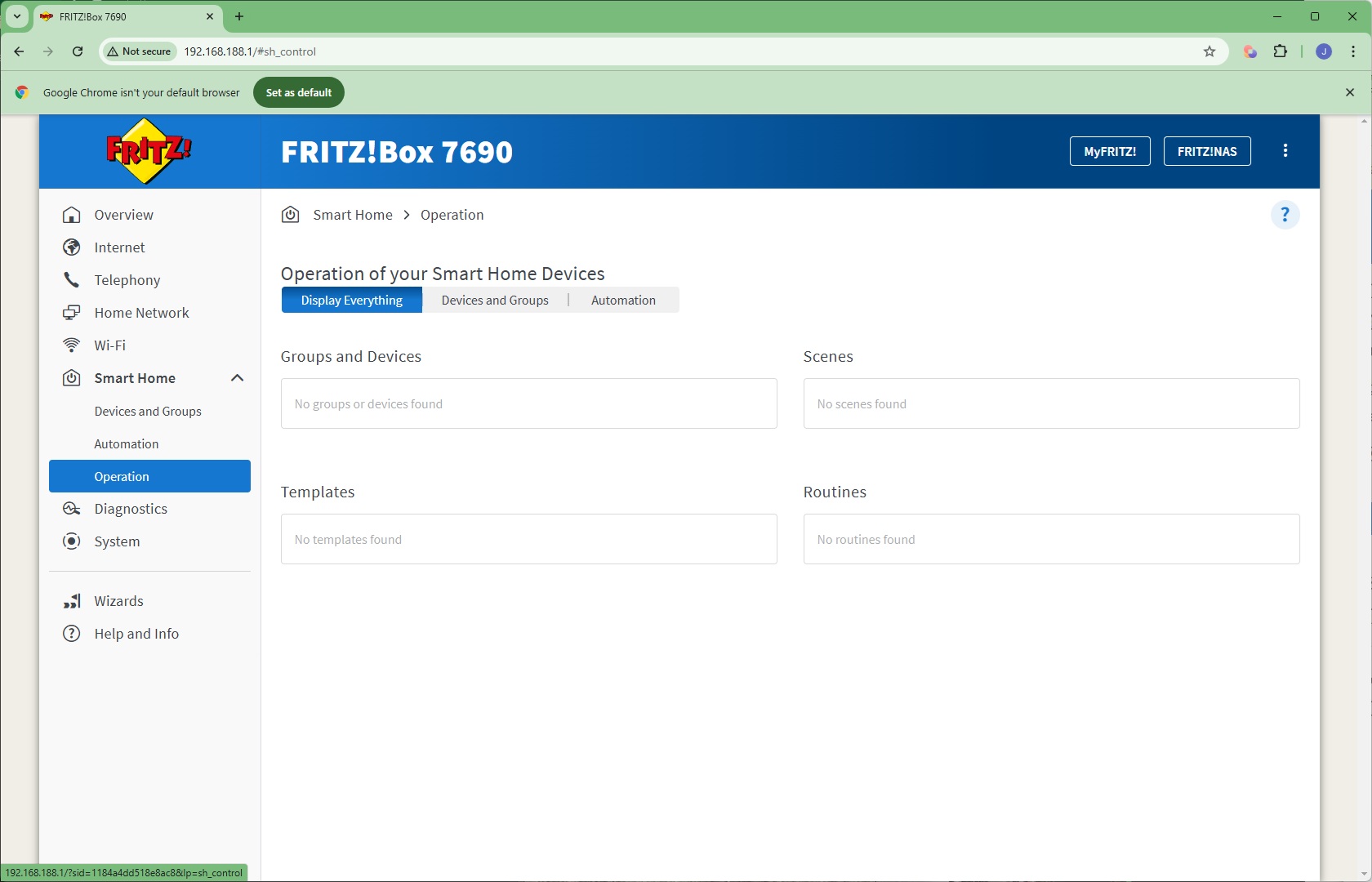This screenshot has width=1372, height=882.
Task: Click the Help and Info question icon
Action: pyautogui.click(x=72, y=634)
